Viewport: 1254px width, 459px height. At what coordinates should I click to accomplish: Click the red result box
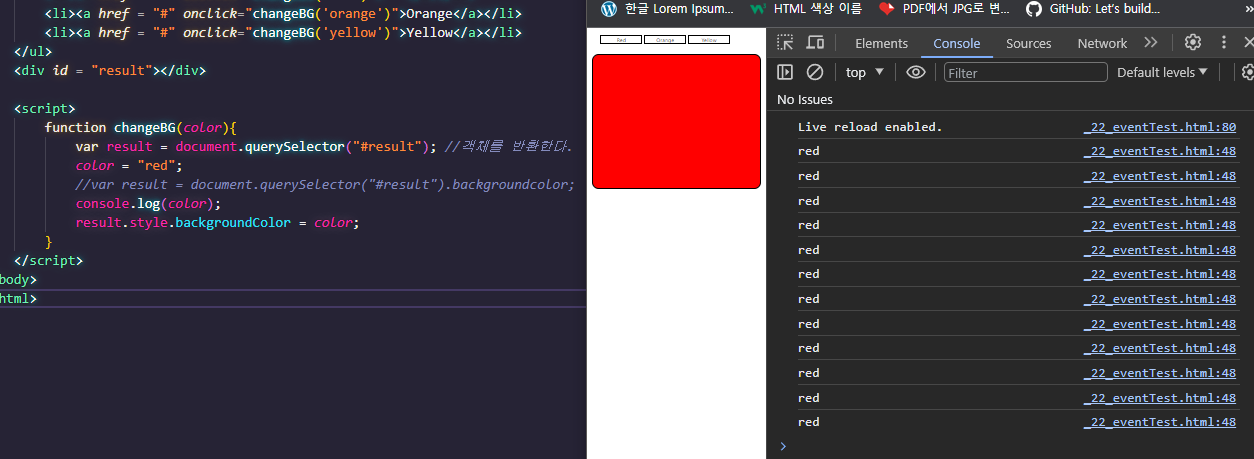pos(676,121)
